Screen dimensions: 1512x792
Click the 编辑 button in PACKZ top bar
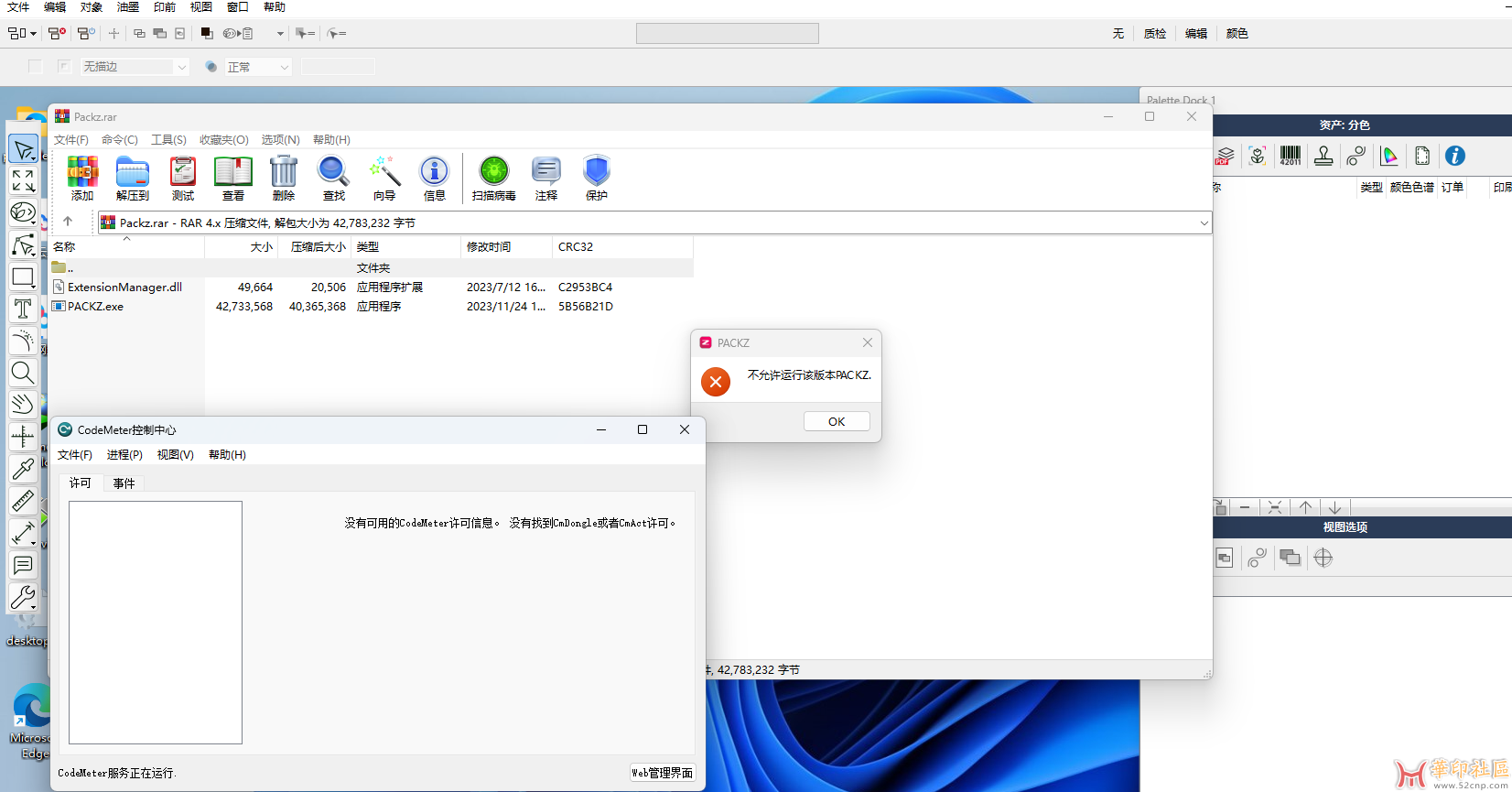(1196, 34)
